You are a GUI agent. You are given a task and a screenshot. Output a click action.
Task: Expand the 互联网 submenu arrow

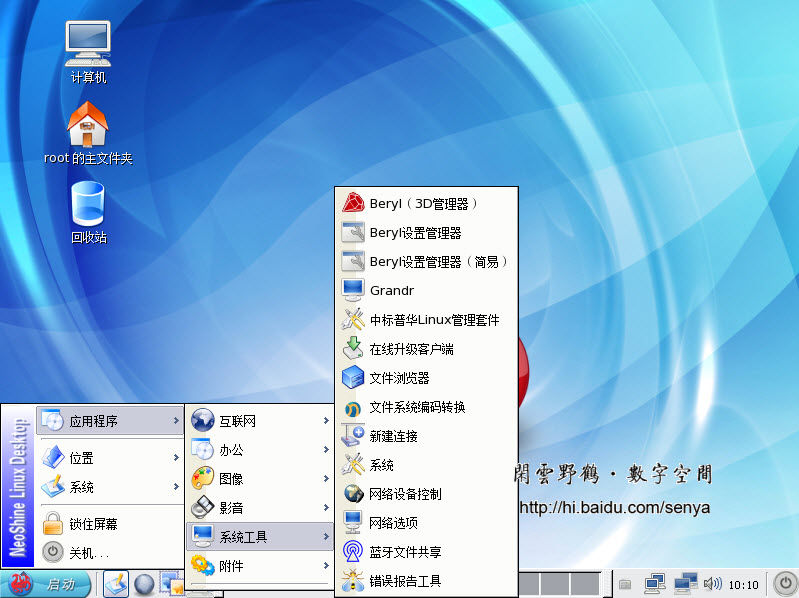(x=326, y=420)
